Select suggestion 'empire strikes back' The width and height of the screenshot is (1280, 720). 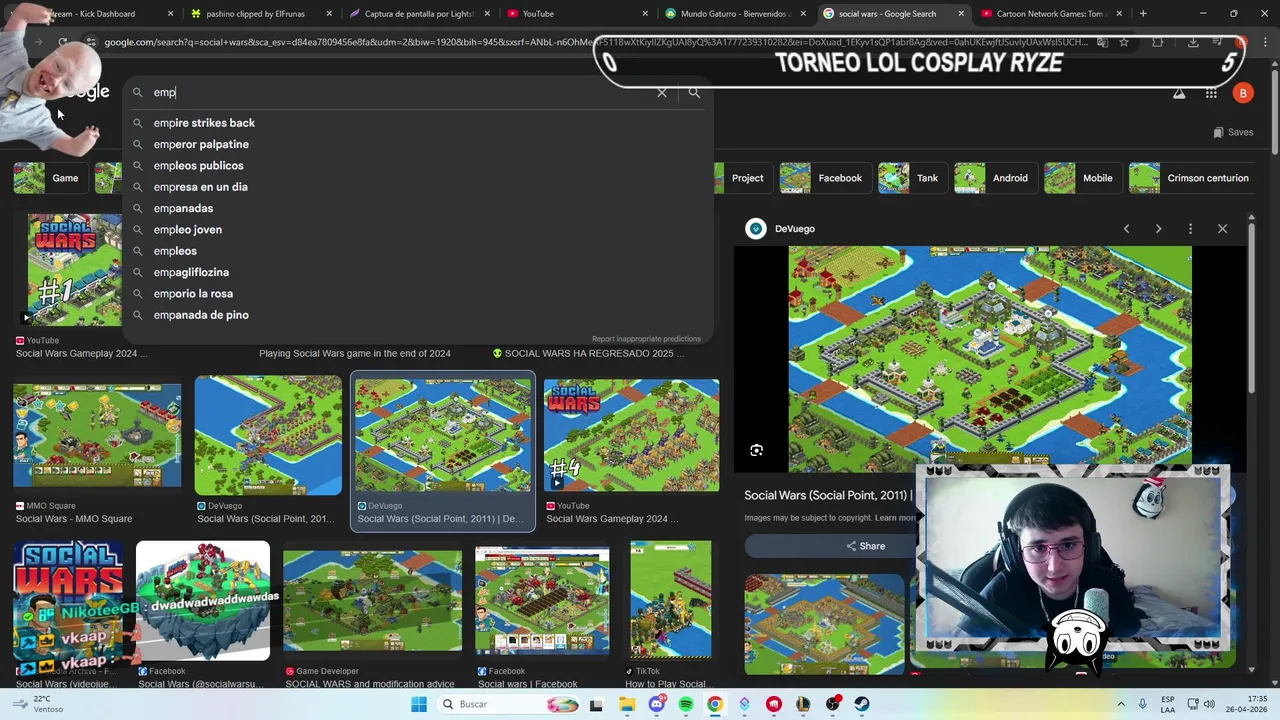coord(418,123)
